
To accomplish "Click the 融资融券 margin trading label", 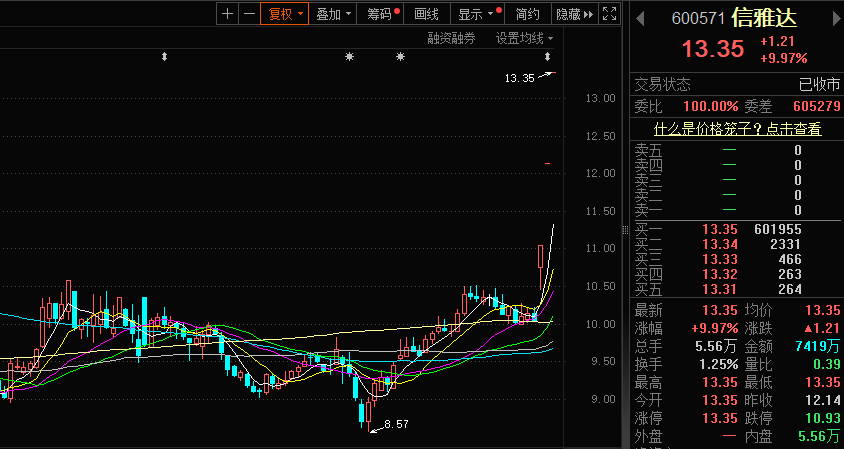I will click(x=451, y=38).
